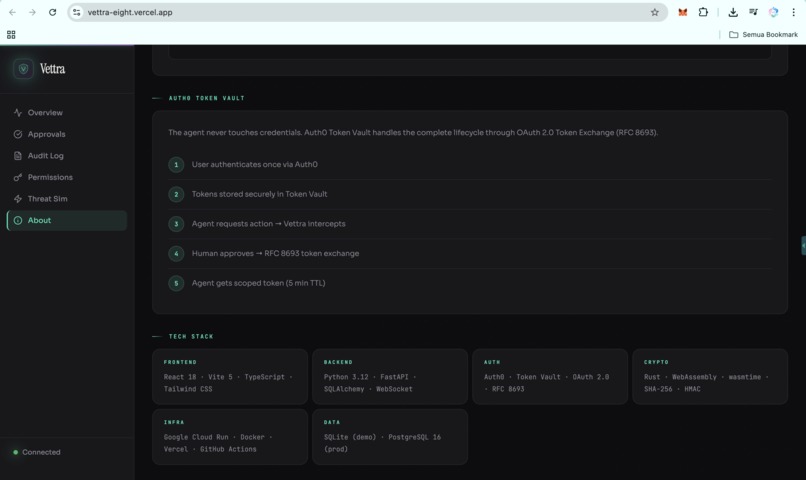Bookmark this page with the star icon
The width and height of the screenshot is (806, 480).
(654, 12)
